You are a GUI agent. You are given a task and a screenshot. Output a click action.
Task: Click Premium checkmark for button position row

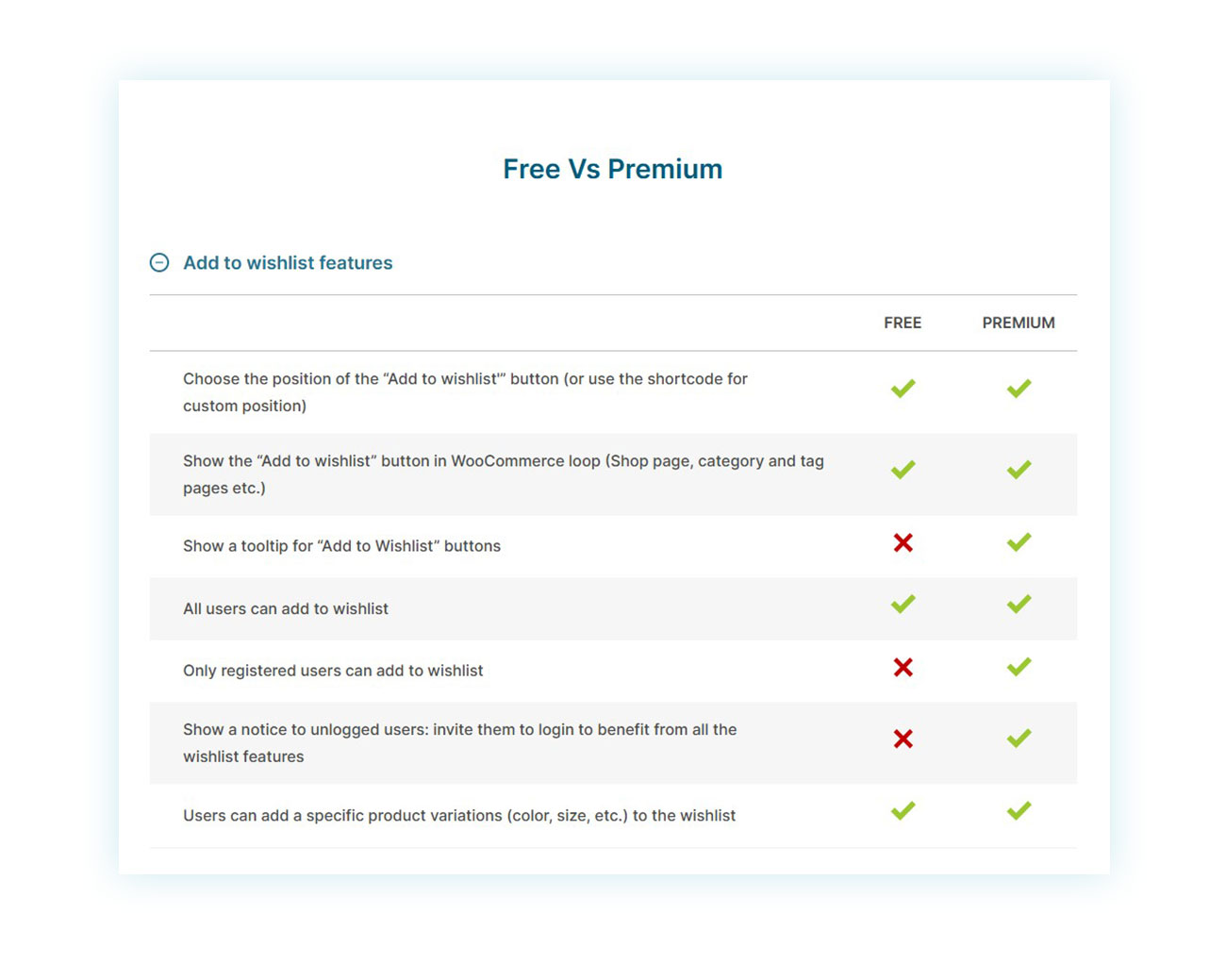(1019, 389)
